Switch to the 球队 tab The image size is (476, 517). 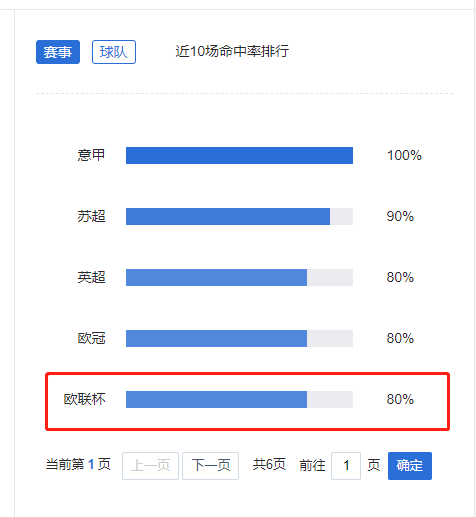114,52
